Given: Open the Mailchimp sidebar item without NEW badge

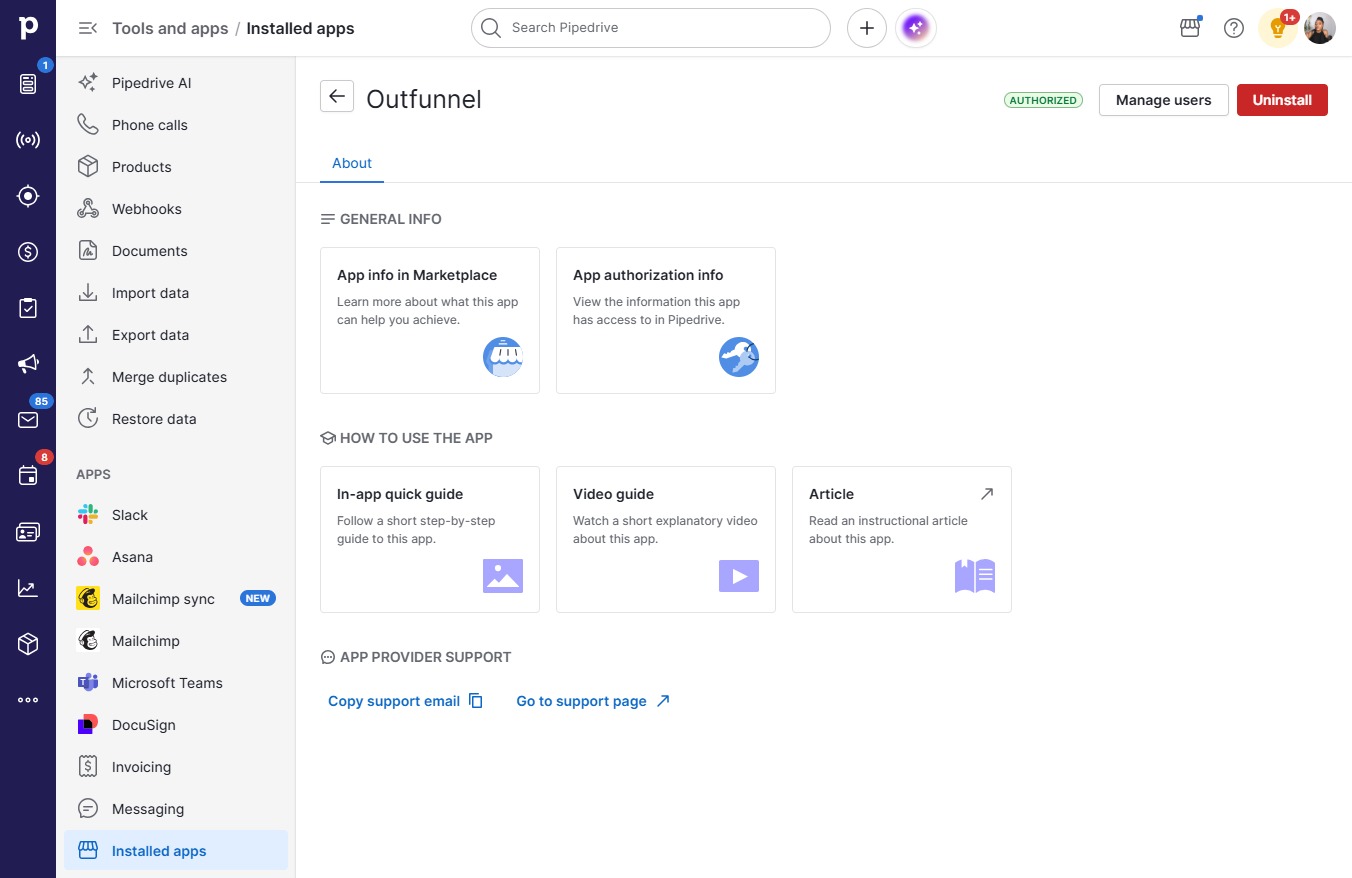Looking at the screenshot, I should tap(176, 641).
